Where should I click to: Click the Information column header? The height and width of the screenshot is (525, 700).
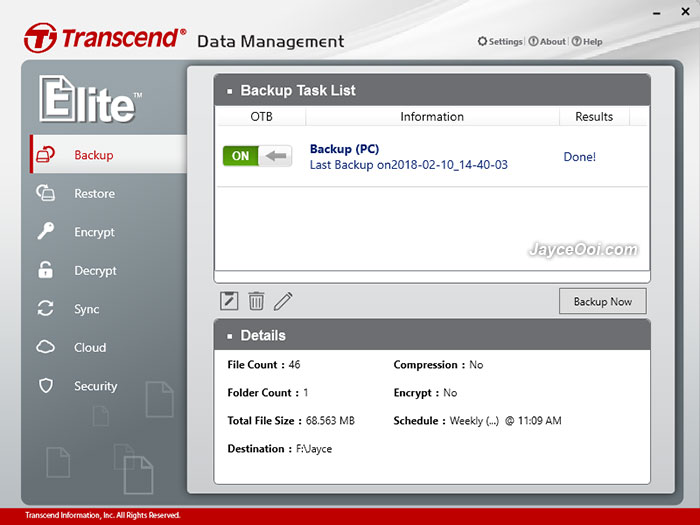coord(432,117)
